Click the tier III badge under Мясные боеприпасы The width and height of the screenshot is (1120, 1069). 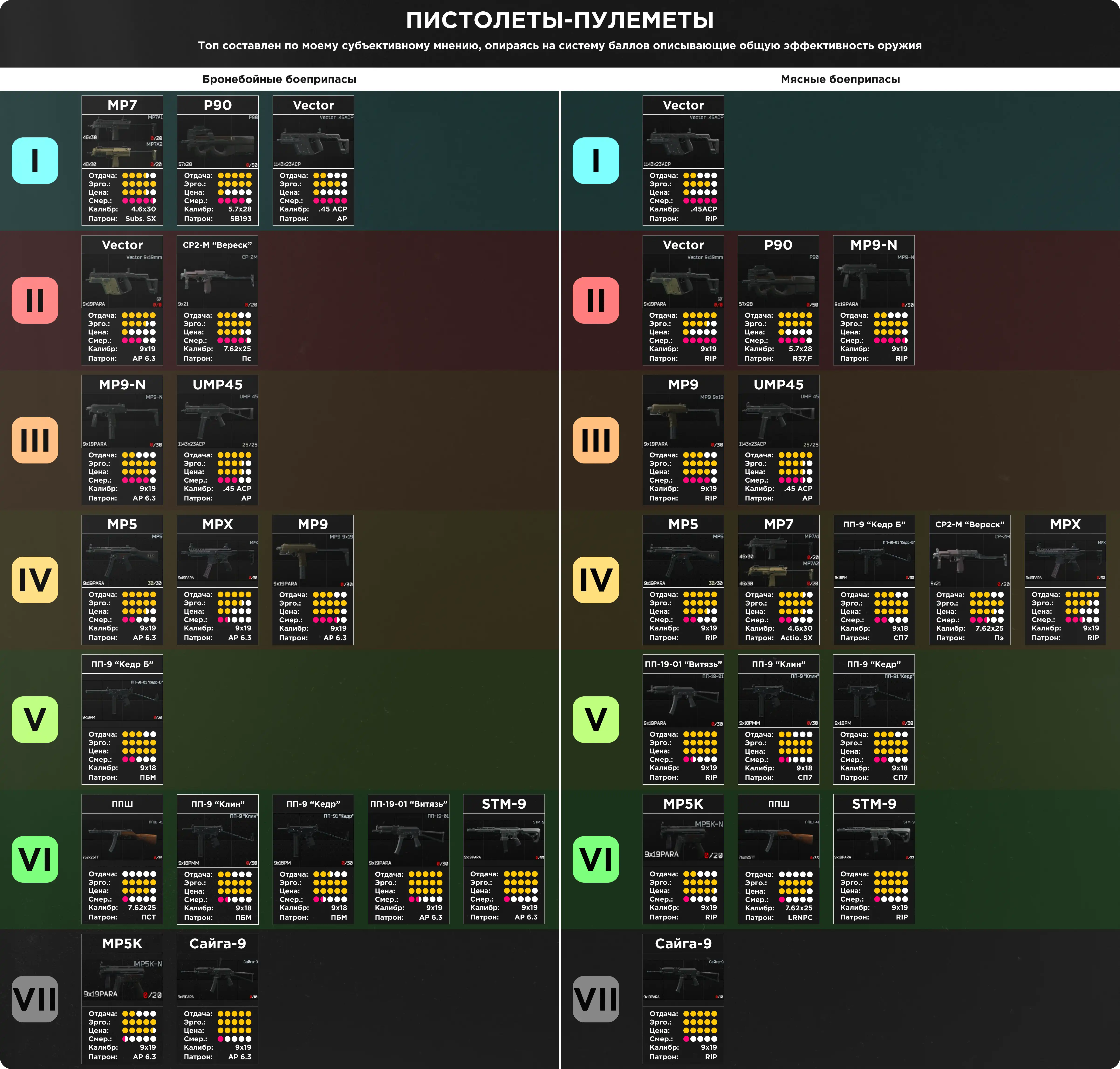point(596,440)
